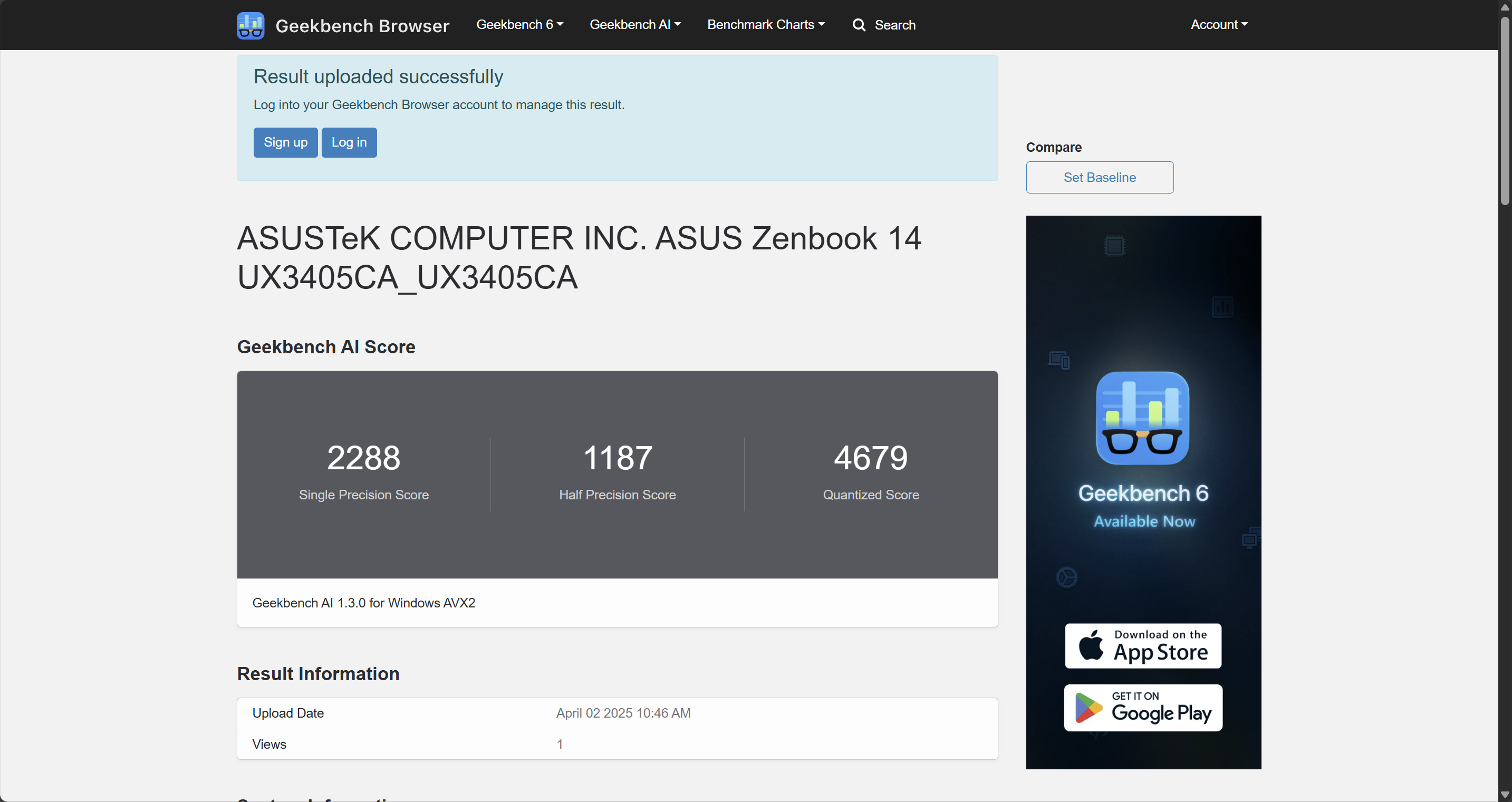This screenshot has height=802, width=1512.
Task: Click the ASUS Zenbook 14 UX3405CA title
Action: click(579, 257)
